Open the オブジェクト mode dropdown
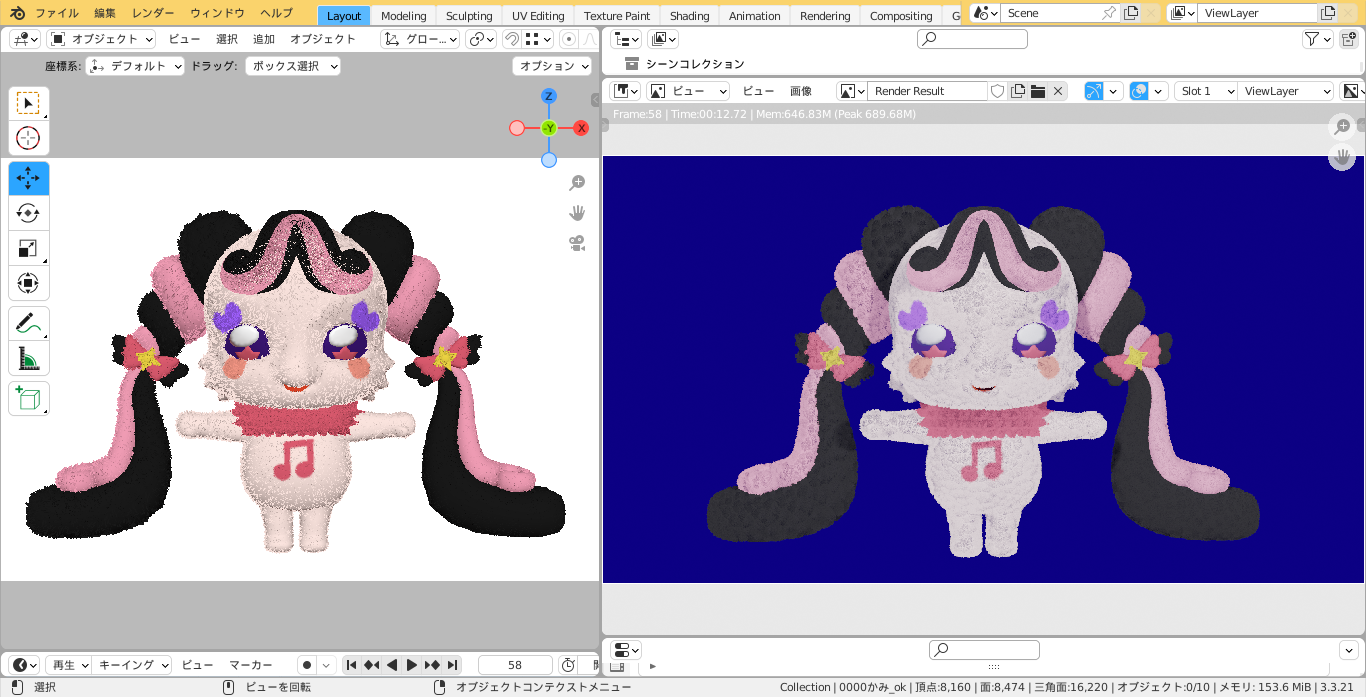Screen dimensions: 1366x697 (101, 39)
